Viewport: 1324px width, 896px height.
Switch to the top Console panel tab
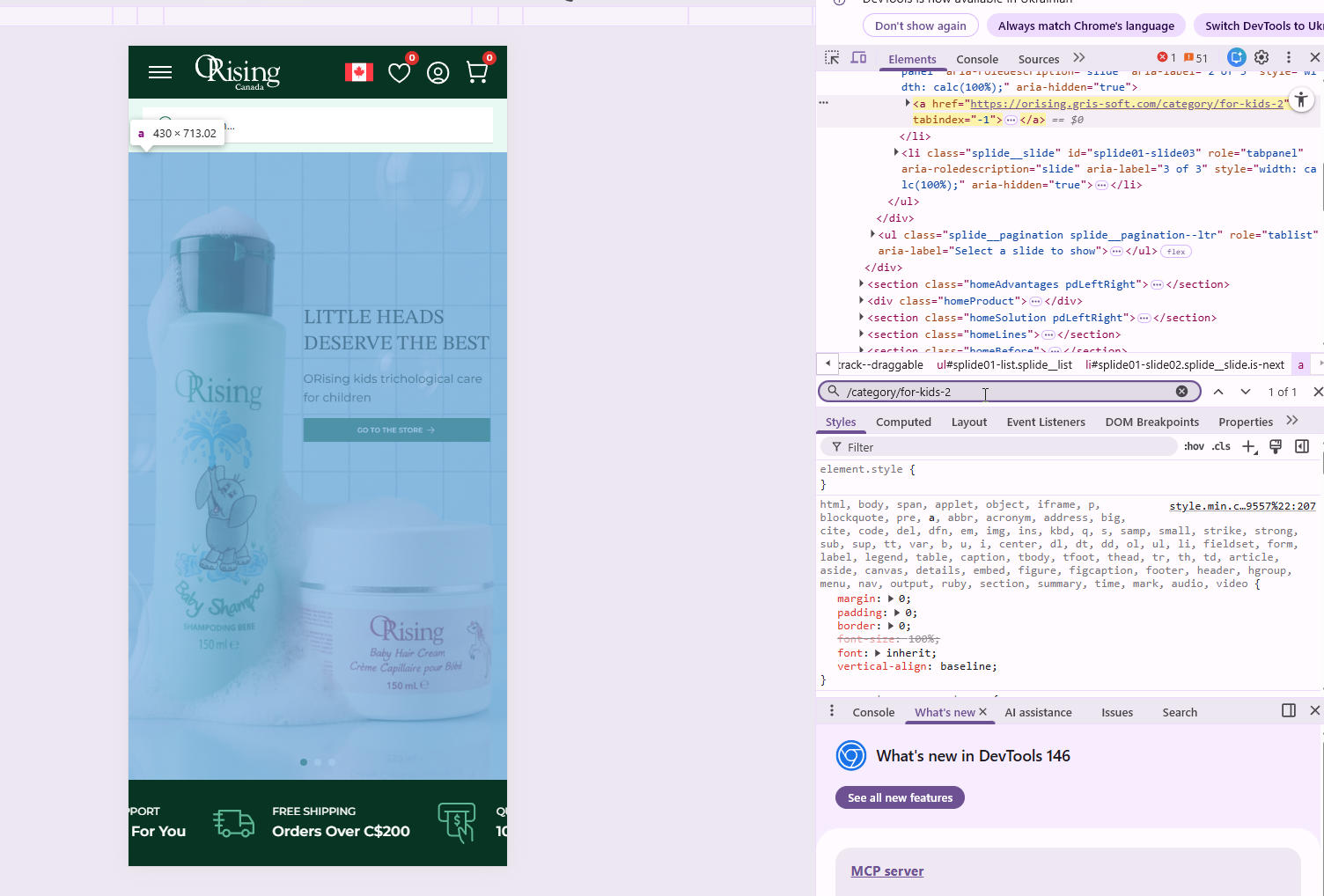pos(977,59)
